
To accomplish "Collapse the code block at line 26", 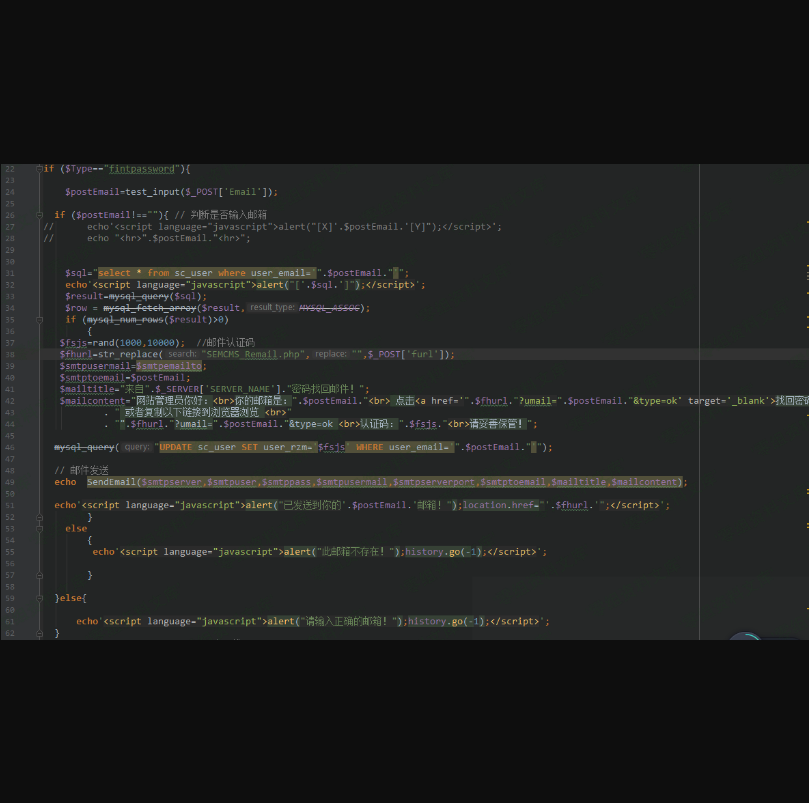I will tap(38, 215).
